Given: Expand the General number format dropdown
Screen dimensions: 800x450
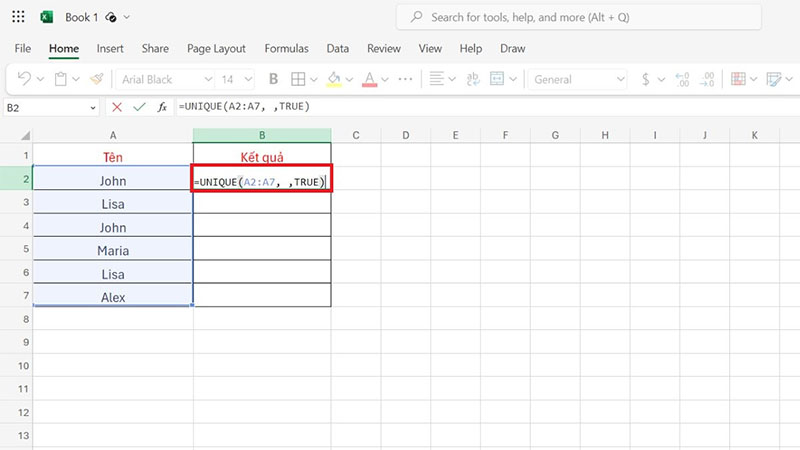Looking at the screenshot, I should coord(618,79).
